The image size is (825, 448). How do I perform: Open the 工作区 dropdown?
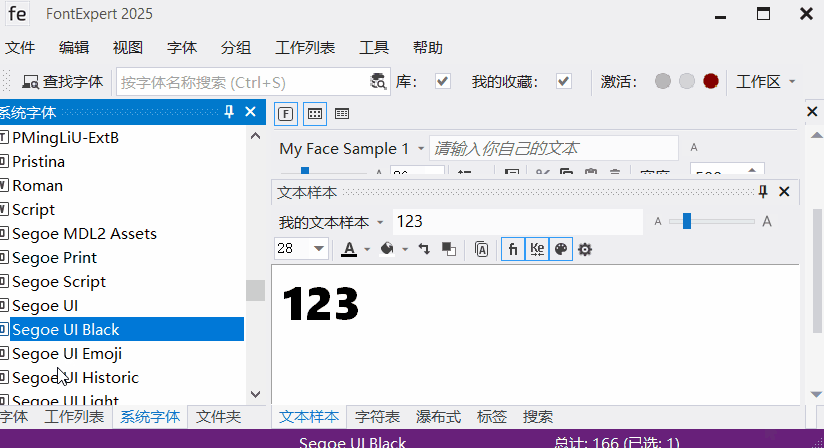tap(765, 82)
